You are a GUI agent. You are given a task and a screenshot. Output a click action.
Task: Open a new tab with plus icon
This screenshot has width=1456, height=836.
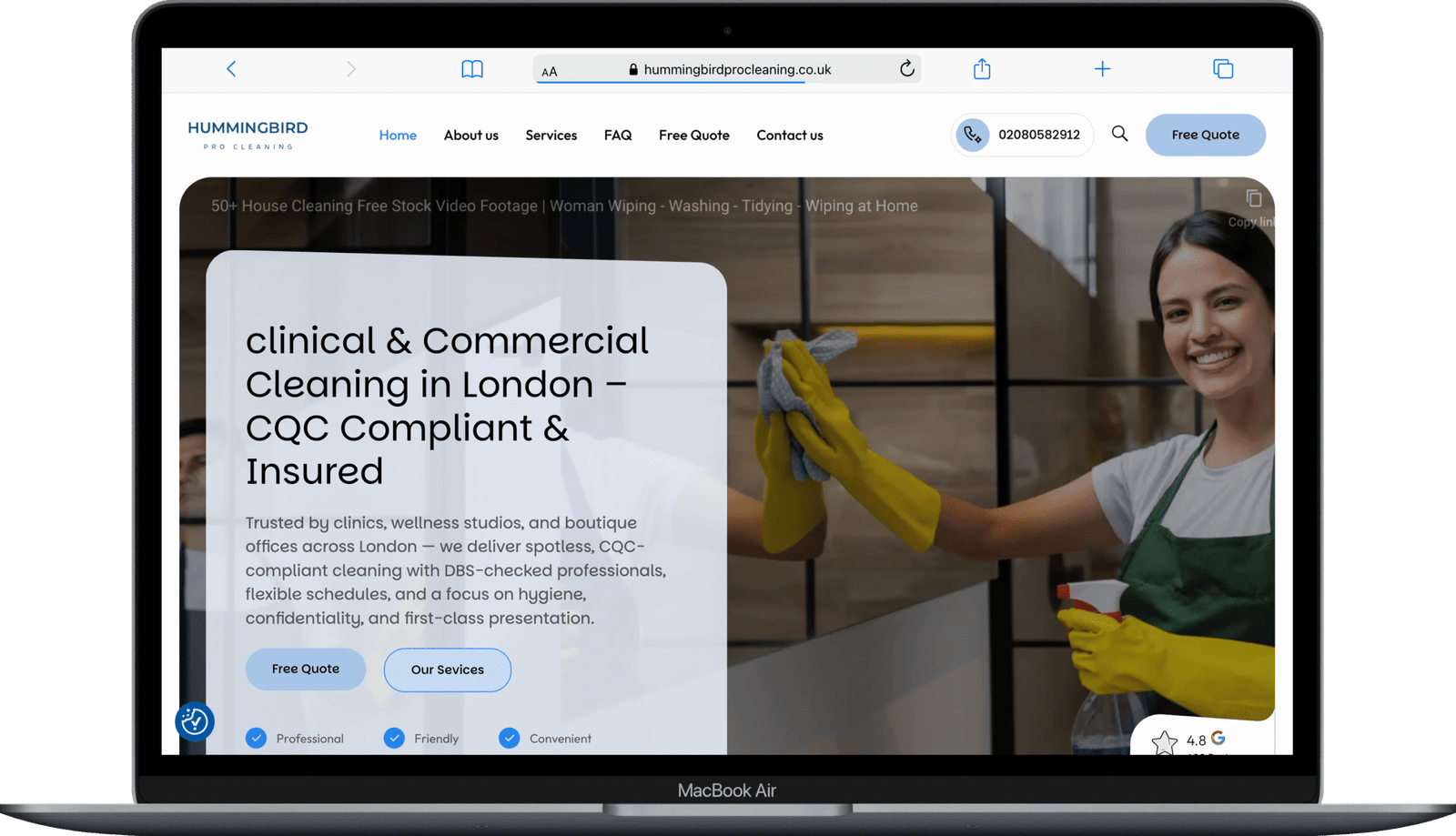click(1102, 69)
